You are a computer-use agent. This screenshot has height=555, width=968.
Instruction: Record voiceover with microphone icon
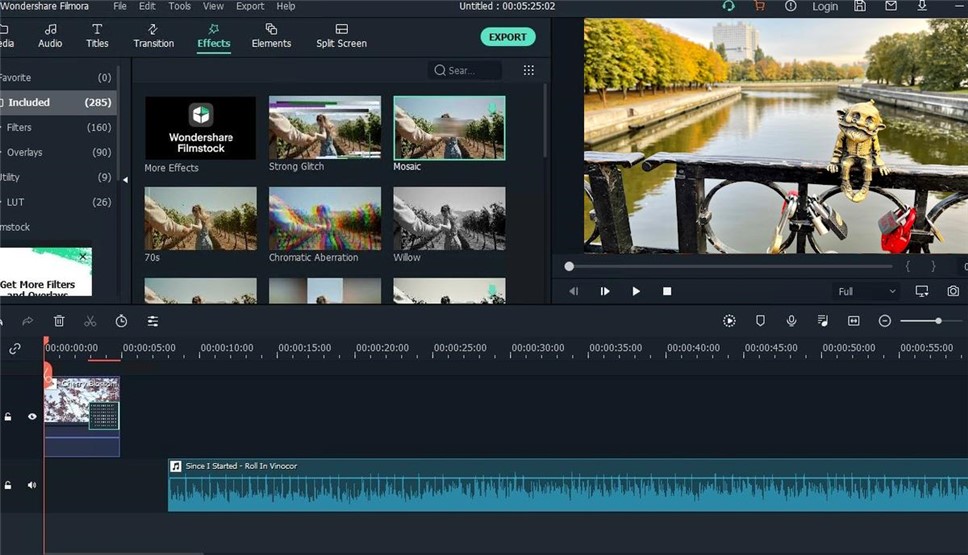point(791,321)
